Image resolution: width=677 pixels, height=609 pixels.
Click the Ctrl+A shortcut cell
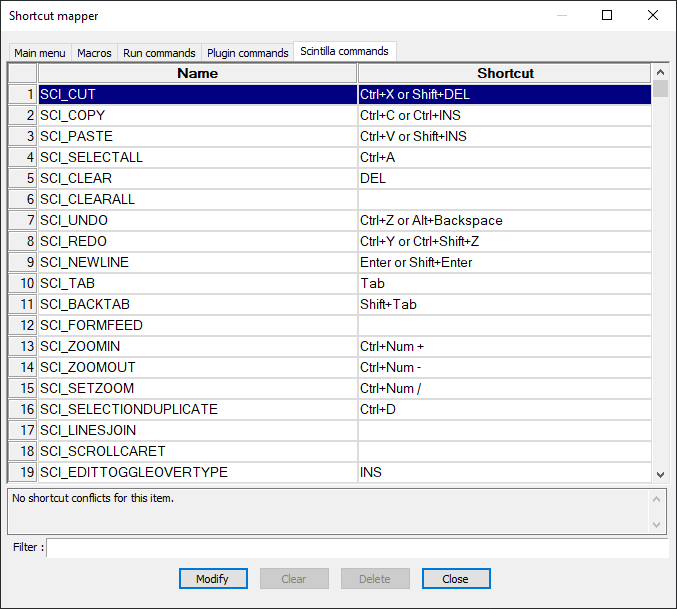(505, 157)
